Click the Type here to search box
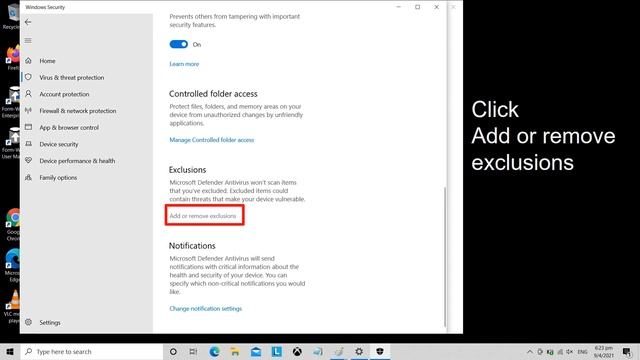This screenshot has width=640, height=360. [x=91, y=351]
